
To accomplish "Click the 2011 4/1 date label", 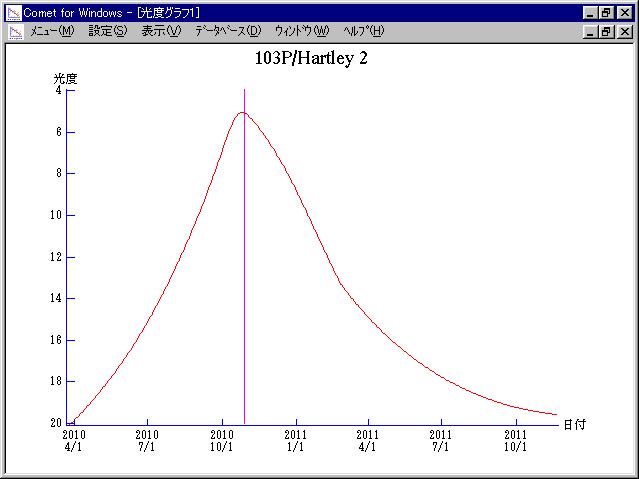I will [368, 440].
